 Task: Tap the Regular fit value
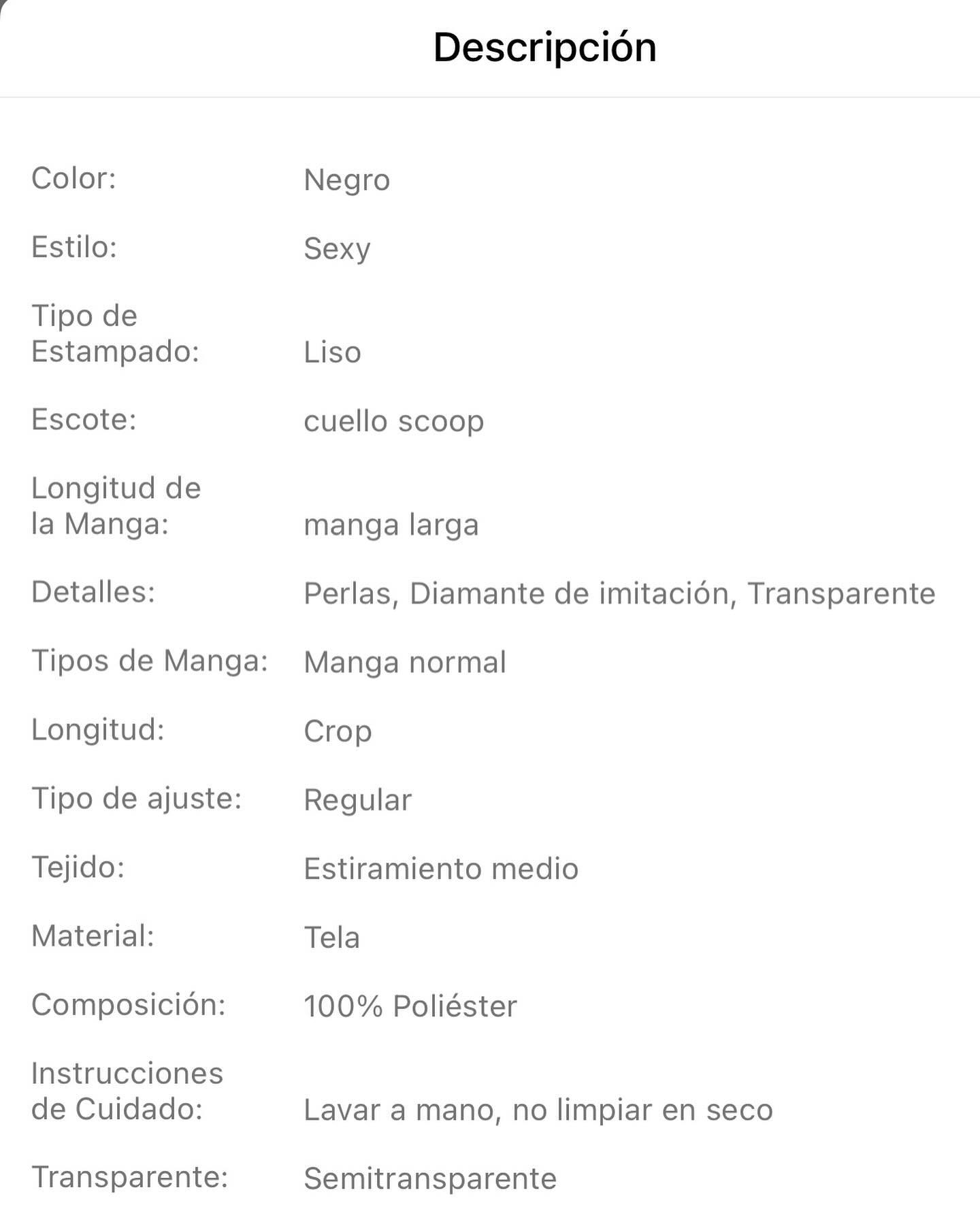(x=357, y=800)
